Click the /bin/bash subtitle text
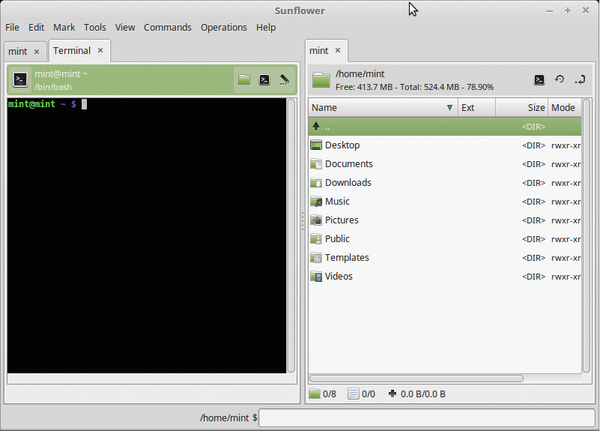The width and height of the screenshot is (600, 431). [x=53, y=87]
